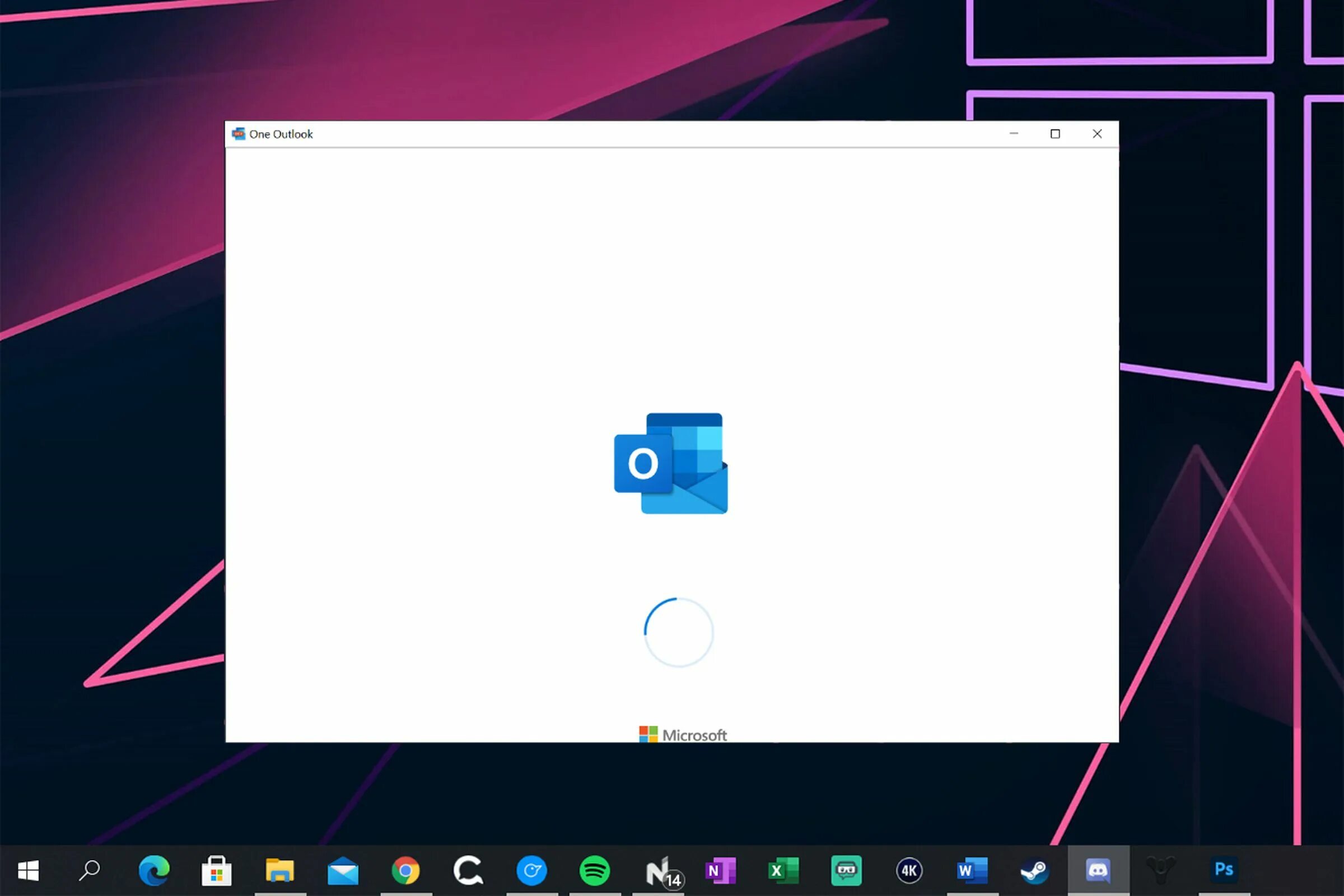Click the "One Outlook" window title text
Image resolution: width=1344 pixels, height=896 pixels.
click(x=281, y=134)
